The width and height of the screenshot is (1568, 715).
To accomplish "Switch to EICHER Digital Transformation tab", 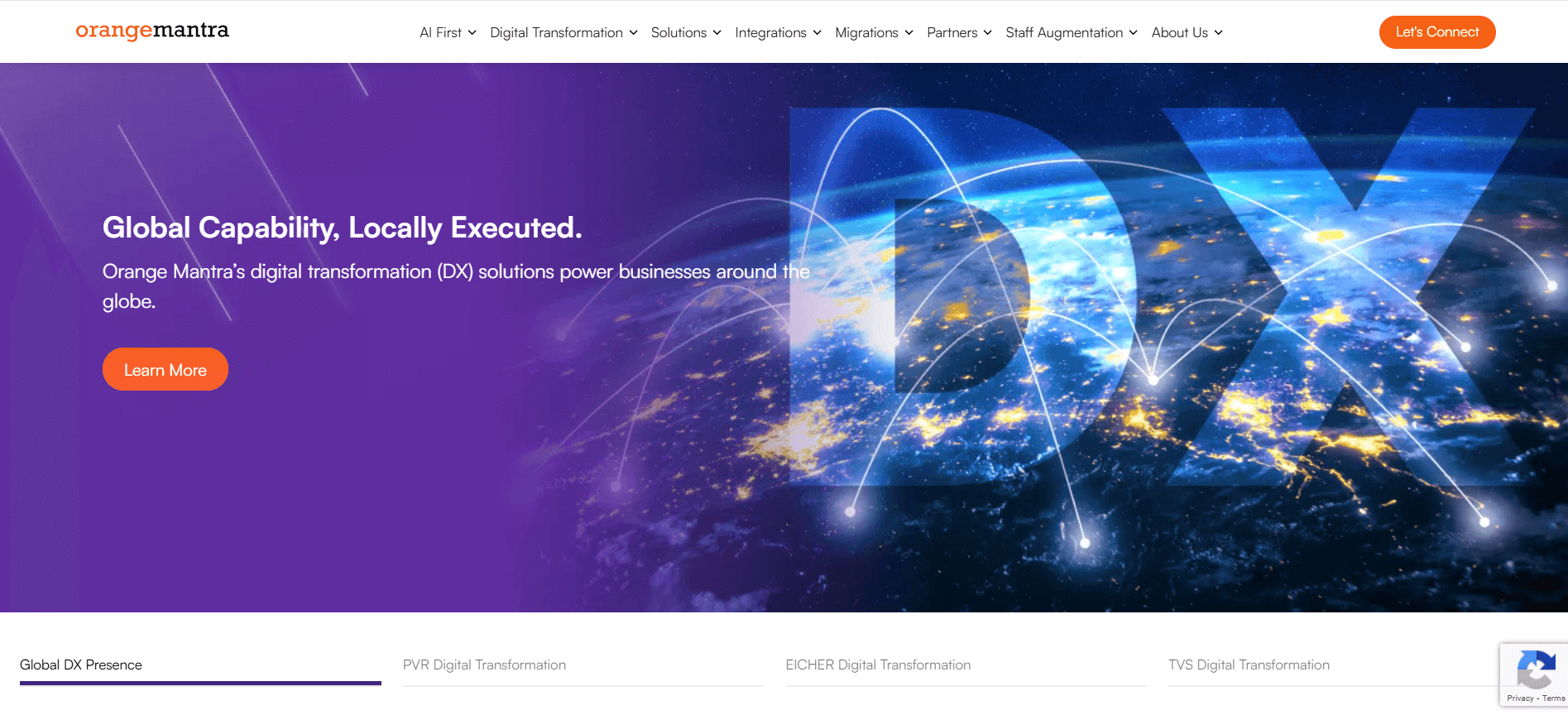I will [x=878, y=665].
